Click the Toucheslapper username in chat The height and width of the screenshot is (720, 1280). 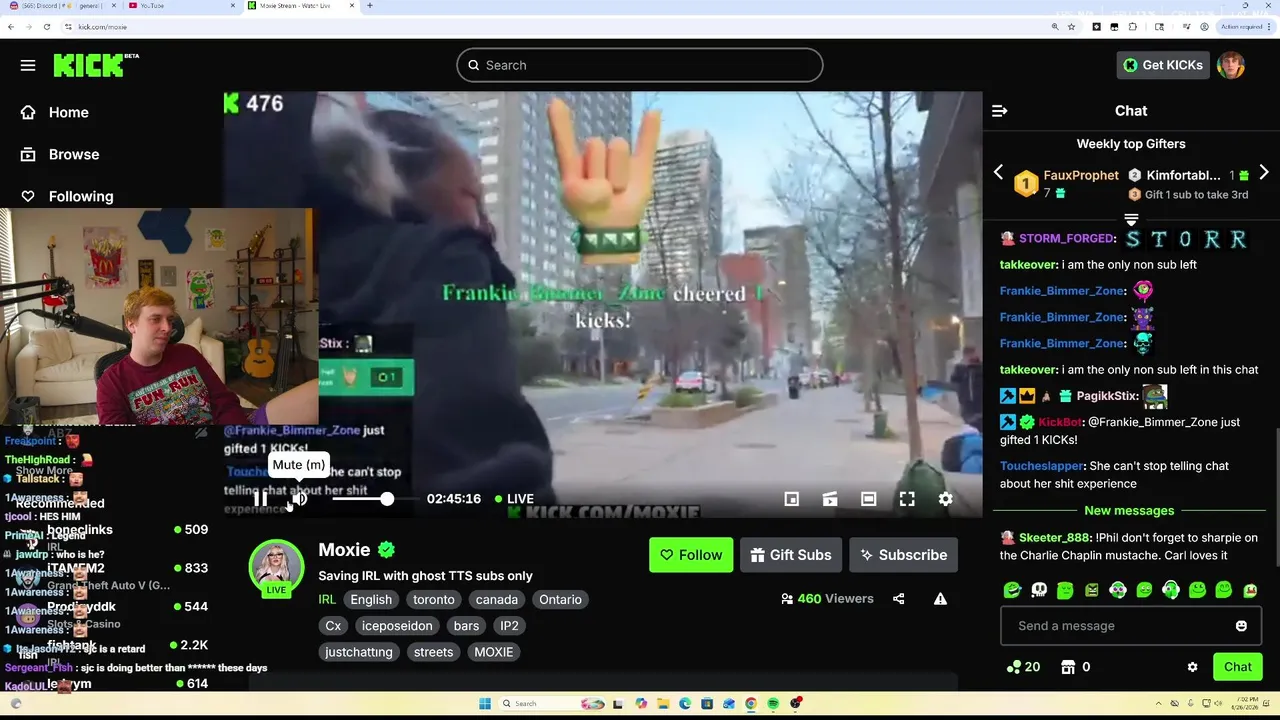pyautogui.click(x=1043, y=466)
